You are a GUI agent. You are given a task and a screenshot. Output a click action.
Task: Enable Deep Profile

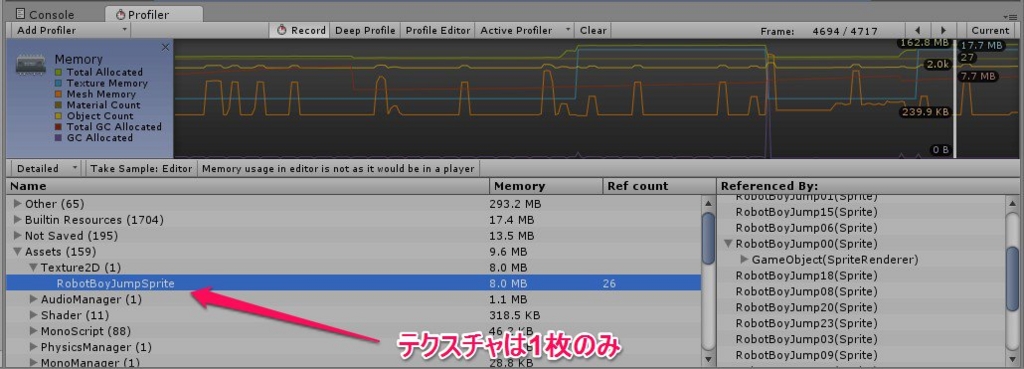(365, 30)
